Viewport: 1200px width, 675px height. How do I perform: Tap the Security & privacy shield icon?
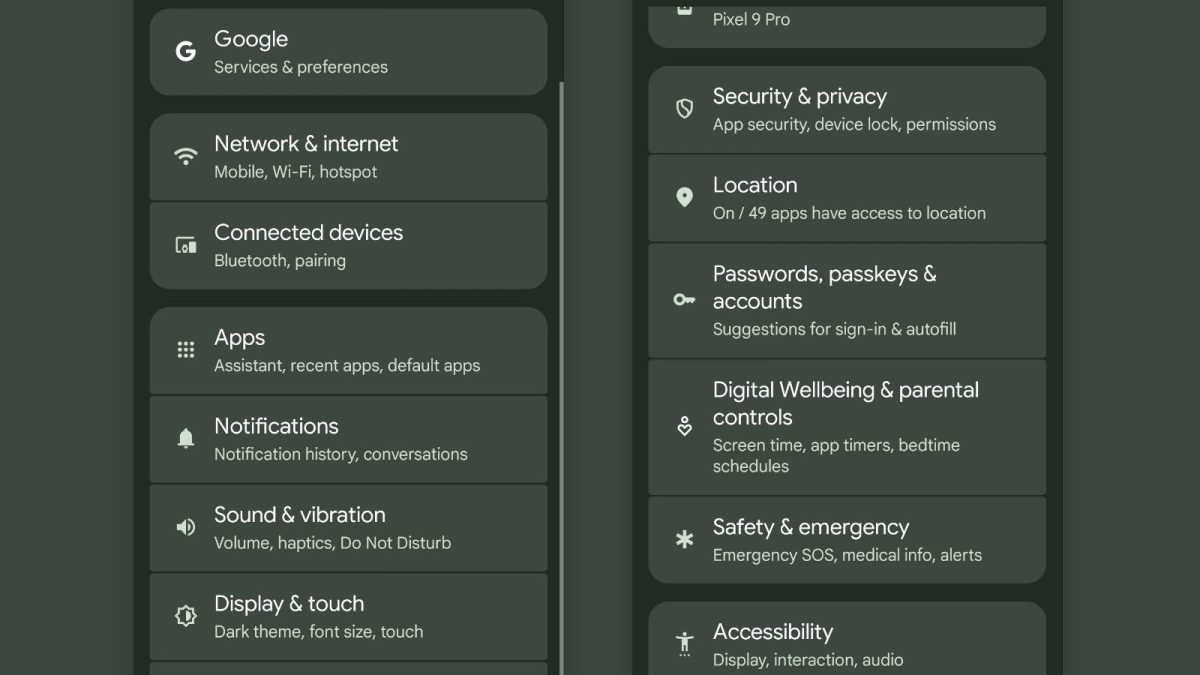(x=684, y=109)
